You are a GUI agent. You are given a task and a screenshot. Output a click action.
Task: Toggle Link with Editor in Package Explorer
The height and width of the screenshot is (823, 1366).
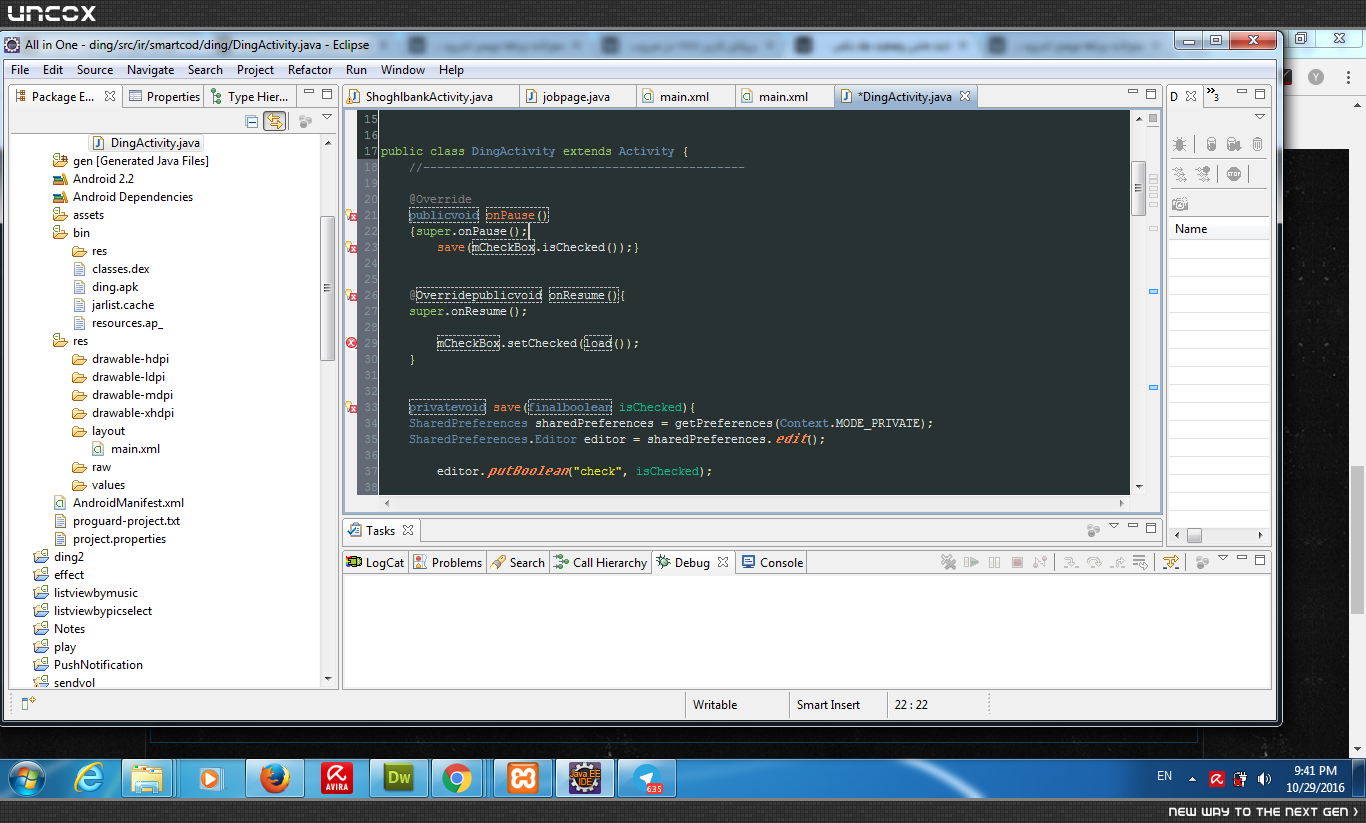[274, 121]
